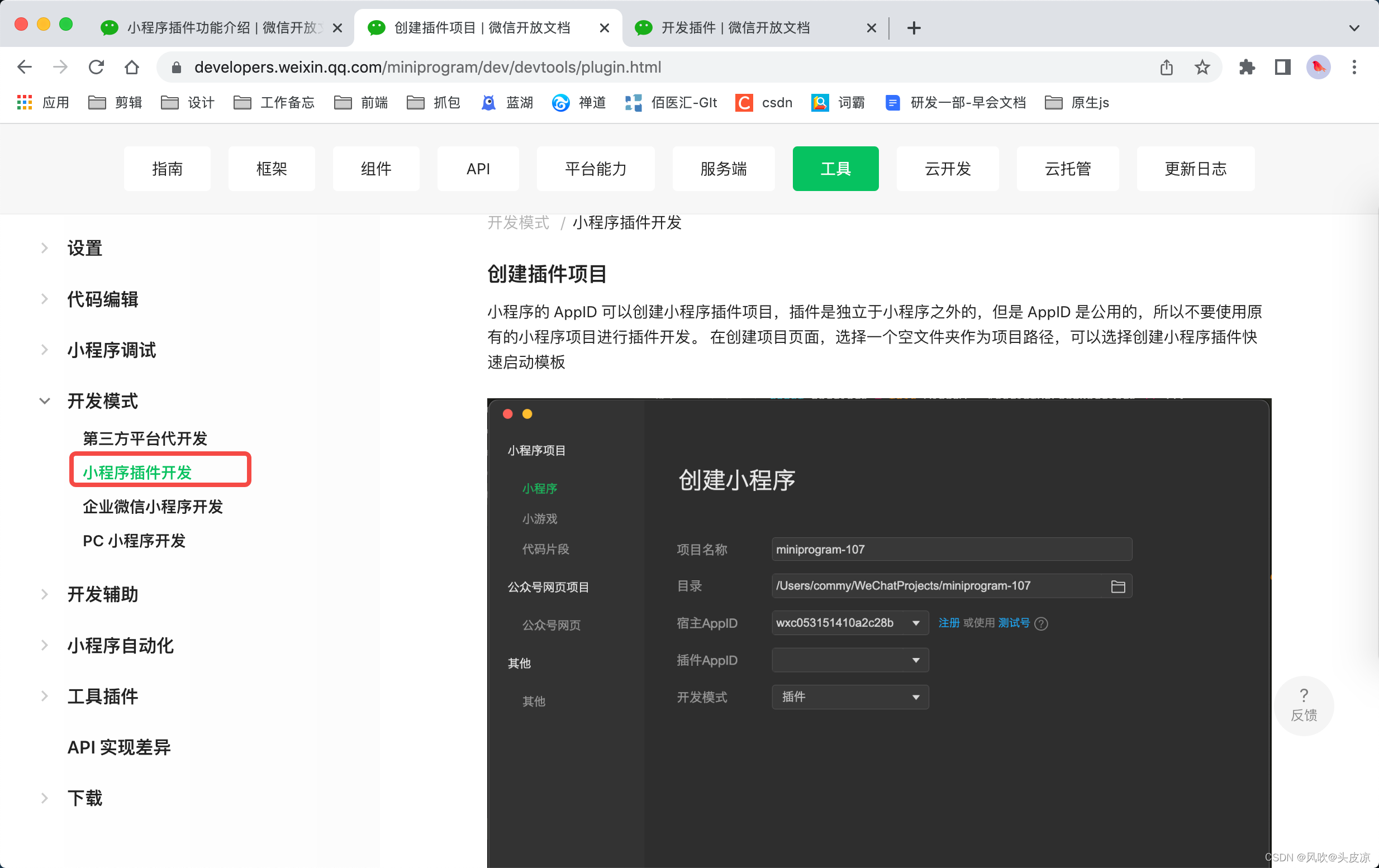Image resolution: width=1379 pixels, height=868 pixels.
Task: Click the browser reload icon
Action: point(96,67)
